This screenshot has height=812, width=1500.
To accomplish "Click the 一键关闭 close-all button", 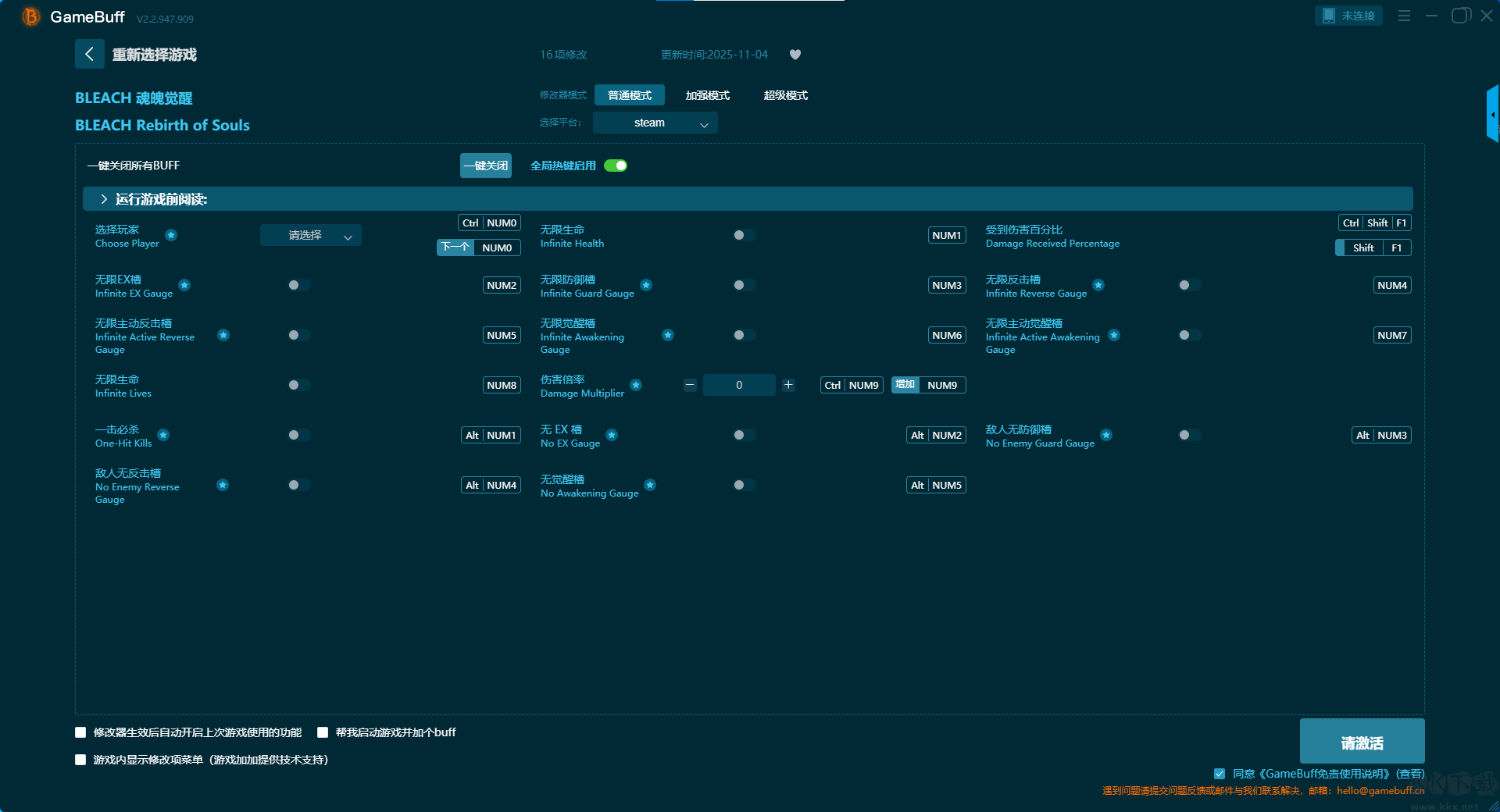I will pyautogui.click(x=485, y=166).
